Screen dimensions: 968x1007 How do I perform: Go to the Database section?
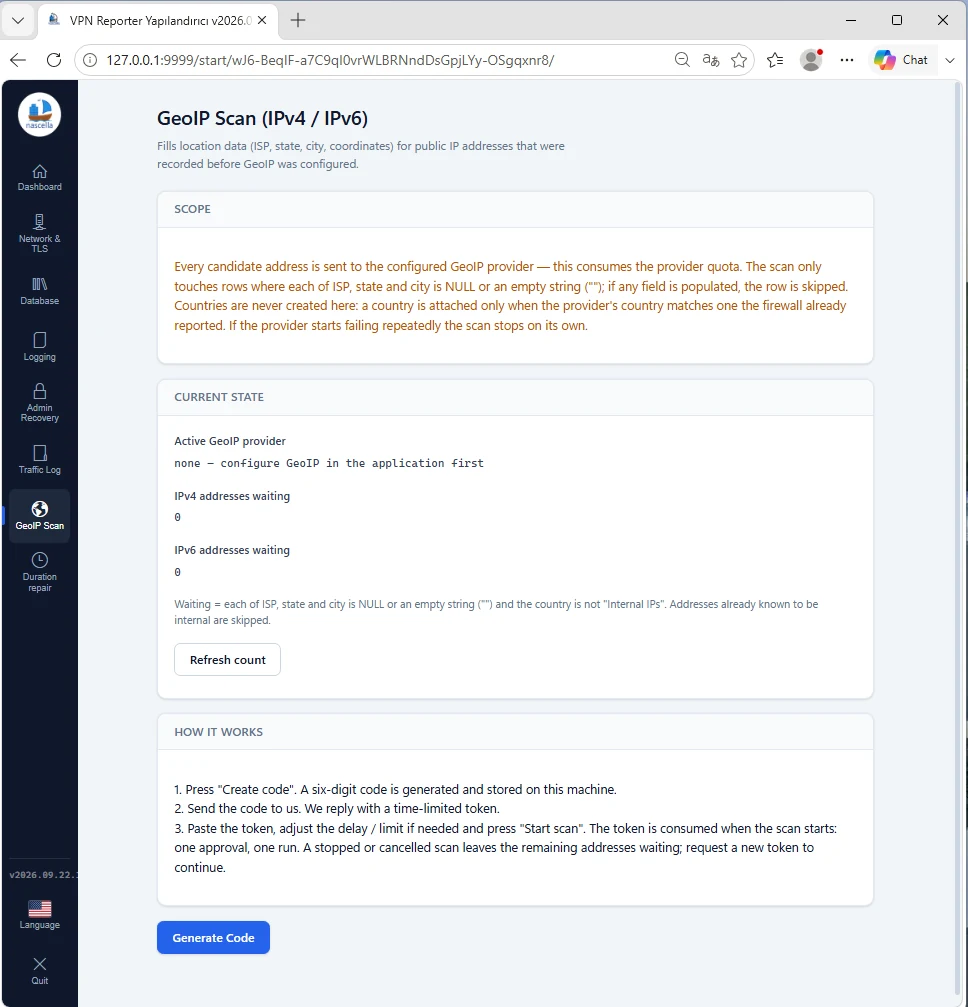[x=39, y=291]
